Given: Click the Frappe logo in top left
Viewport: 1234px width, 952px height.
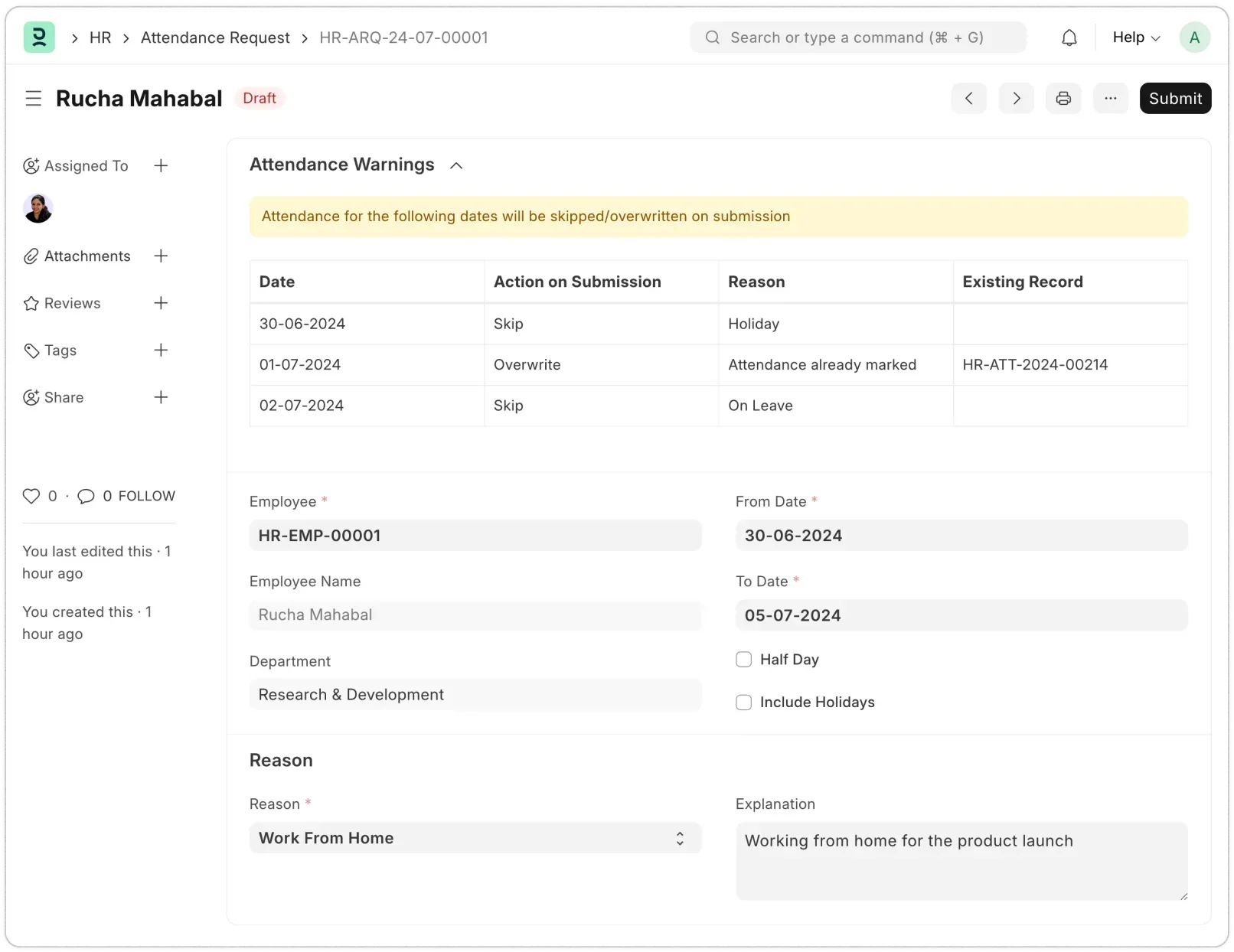Looking at the screenshot, I should pos(39,37).
